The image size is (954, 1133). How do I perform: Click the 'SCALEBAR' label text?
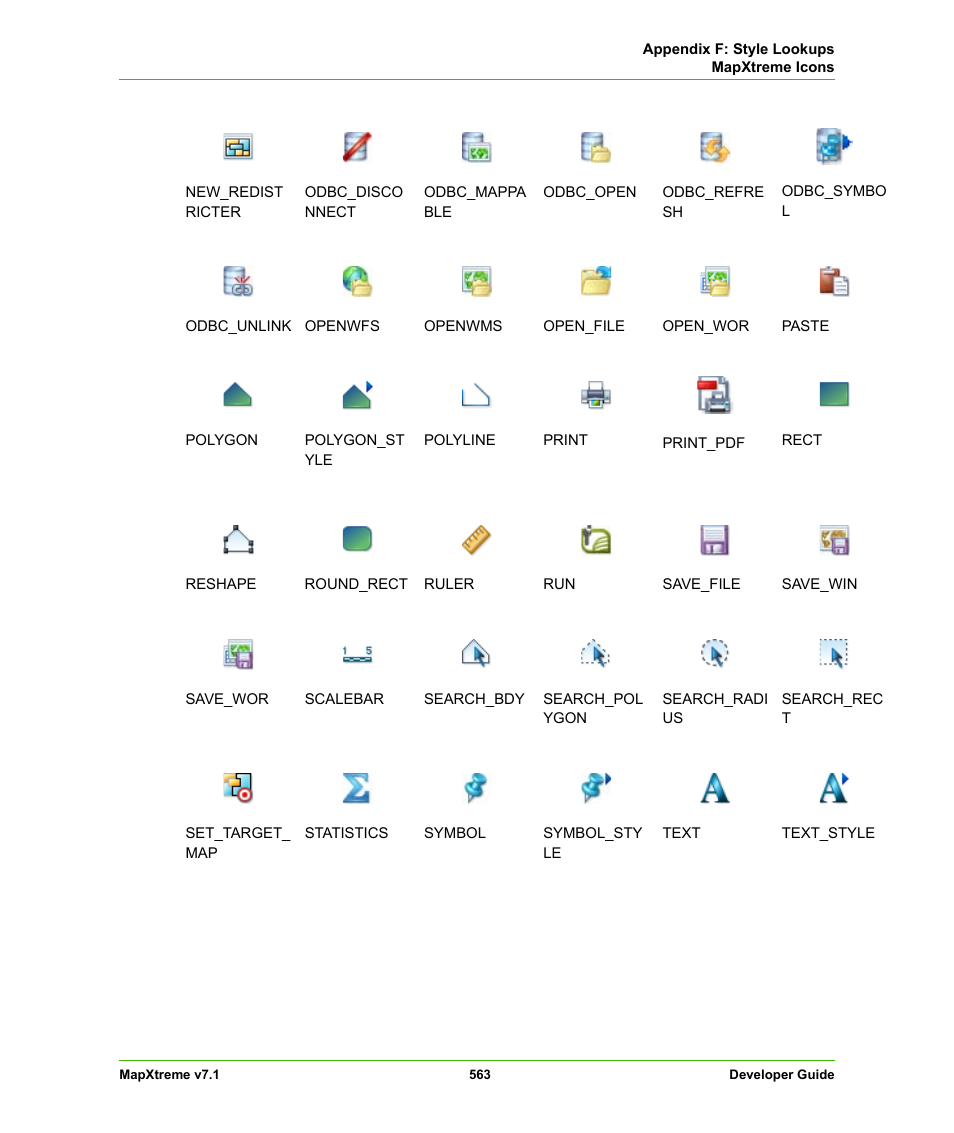click(x=344, y=699)
